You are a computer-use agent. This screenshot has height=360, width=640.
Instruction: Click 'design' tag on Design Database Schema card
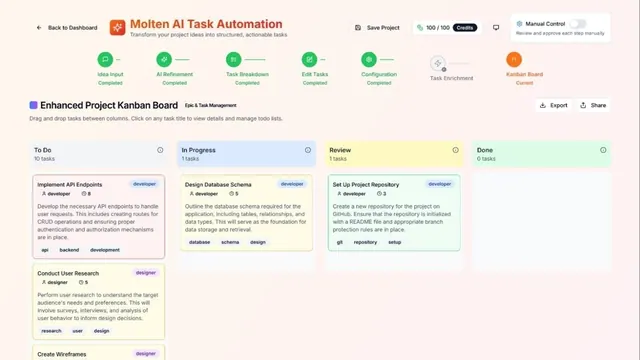tap(258, 242)
